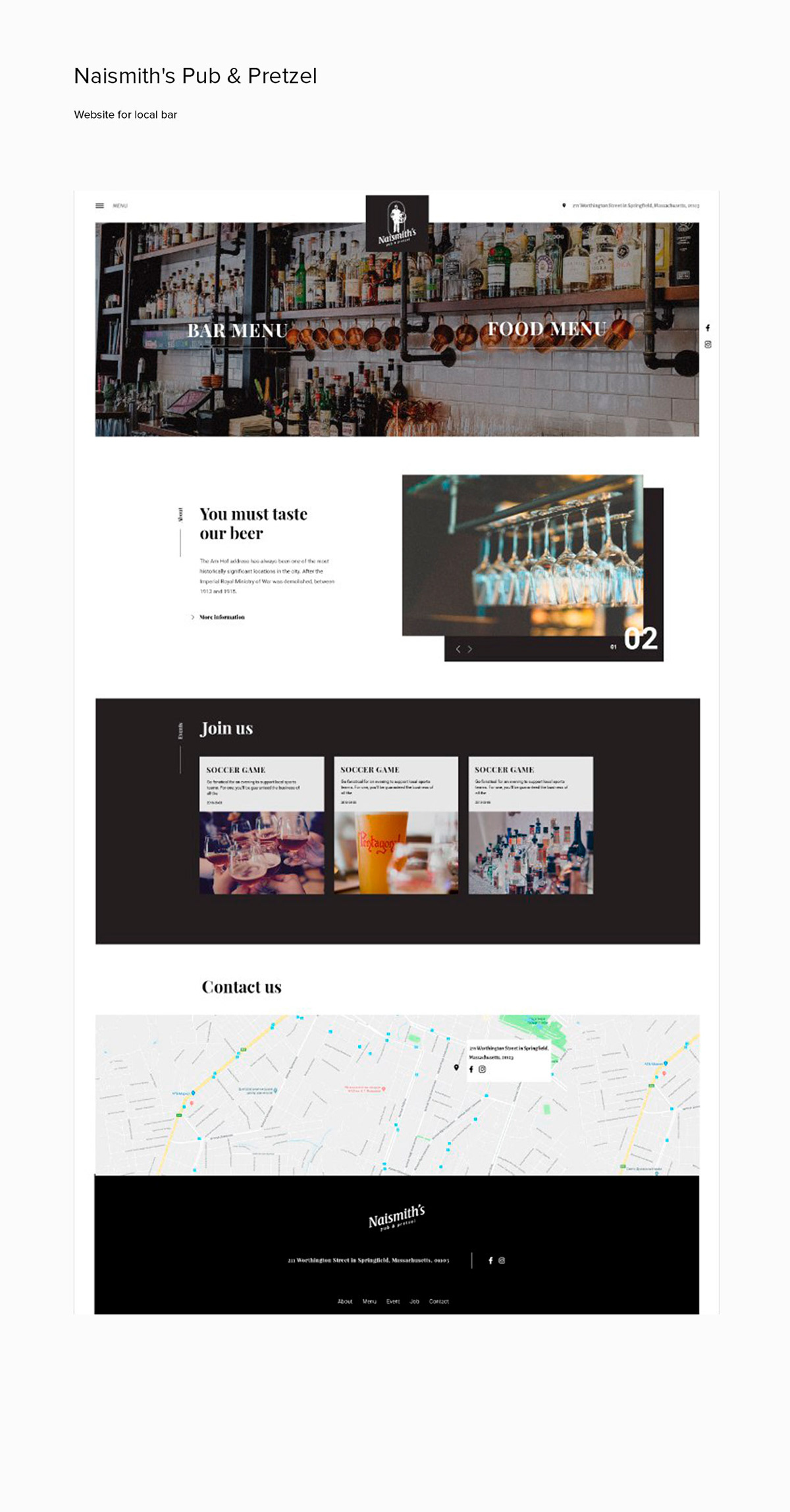Click the map location pin marker
This screenshot has width=790, height=1512.
pyautogui.click(x=456, y=1067)
